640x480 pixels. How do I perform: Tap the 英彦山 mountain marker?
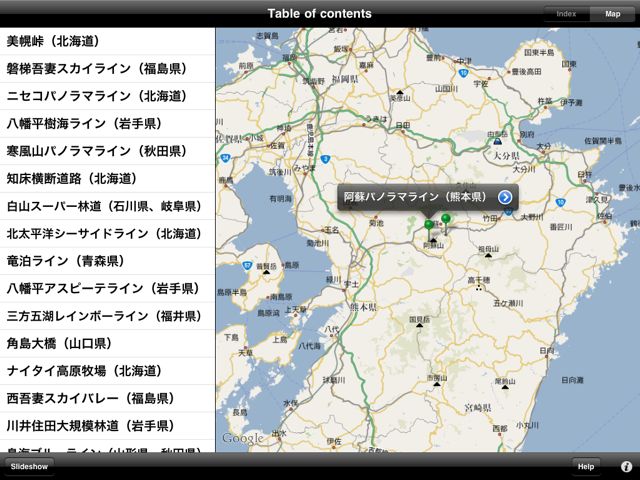pyautogui.click(x=400, y=92)
